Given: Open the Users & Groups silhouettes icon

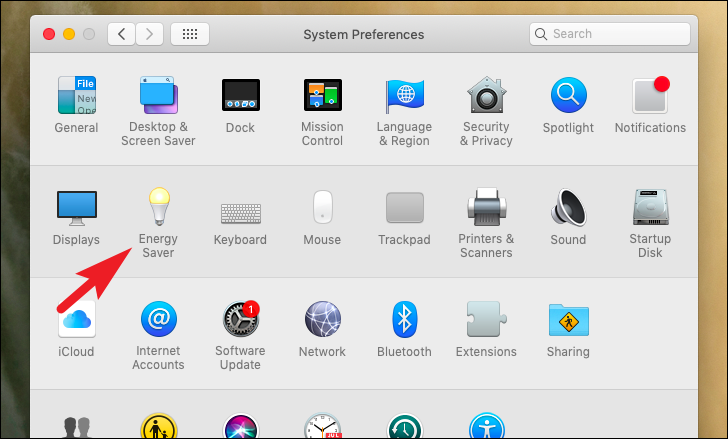Looking at the screenshot, I should click(x=77, y=427).
